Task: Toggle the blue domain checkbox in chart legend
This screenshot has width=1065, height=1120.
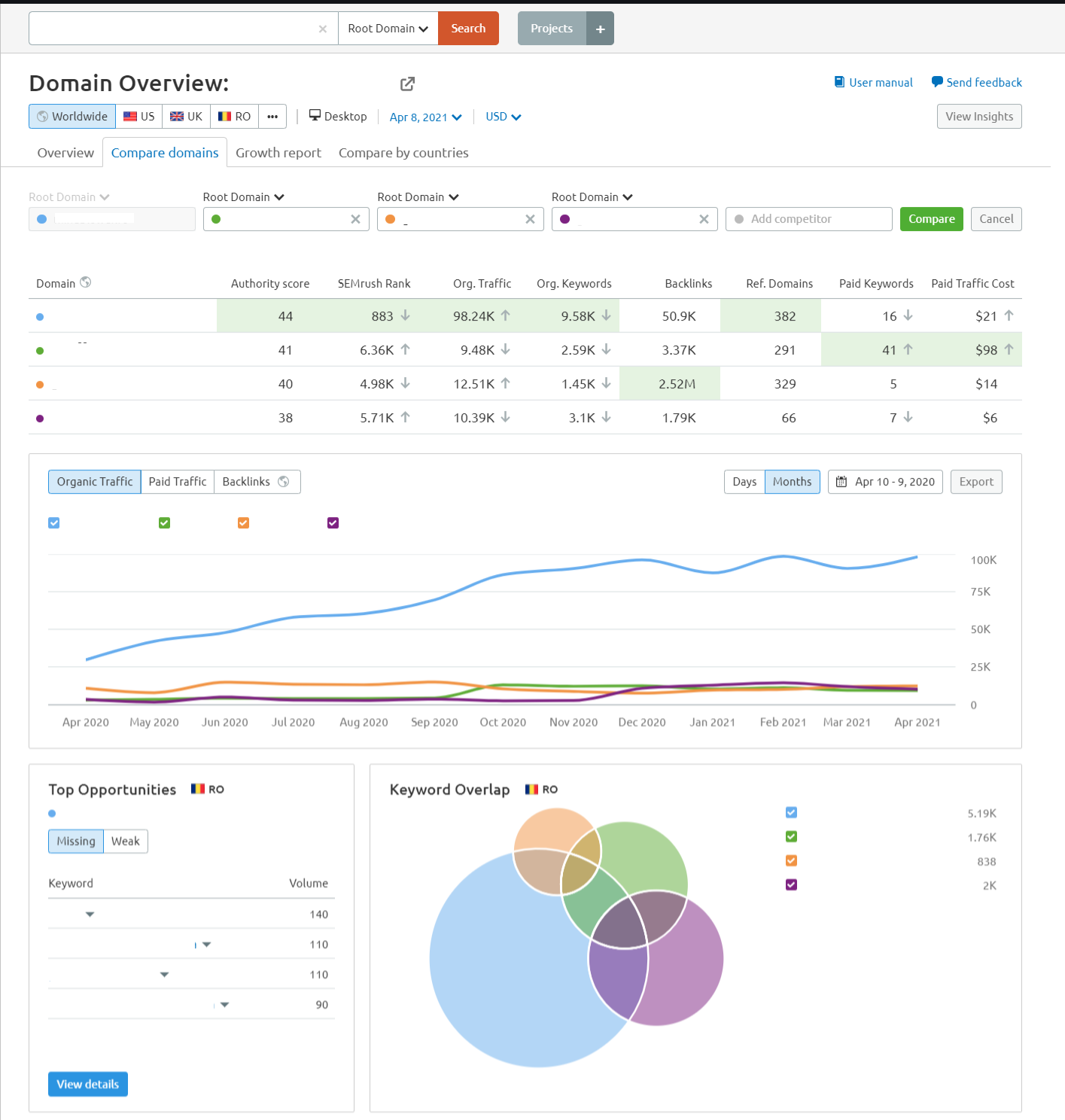Action: (54, 523)
